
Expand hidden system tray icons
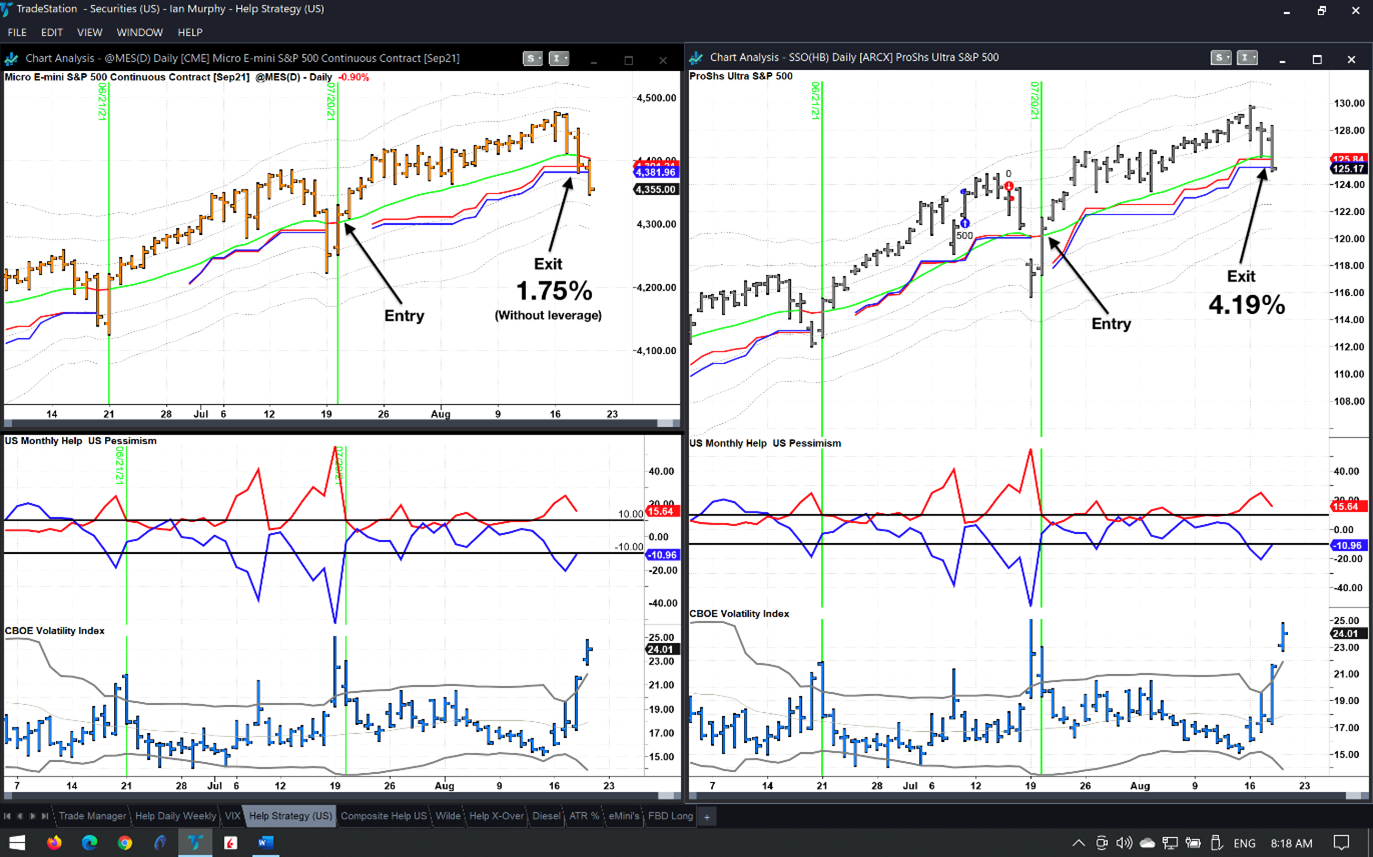pos(1078,843)
